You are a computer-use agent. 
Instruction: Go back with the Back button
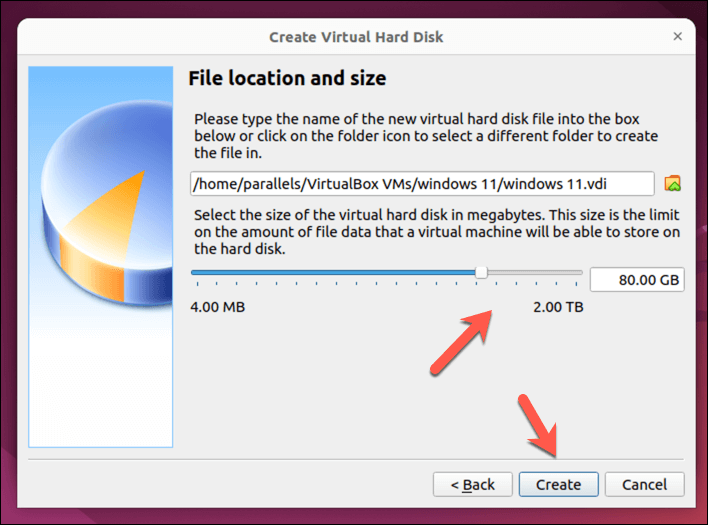coord(472,484)
